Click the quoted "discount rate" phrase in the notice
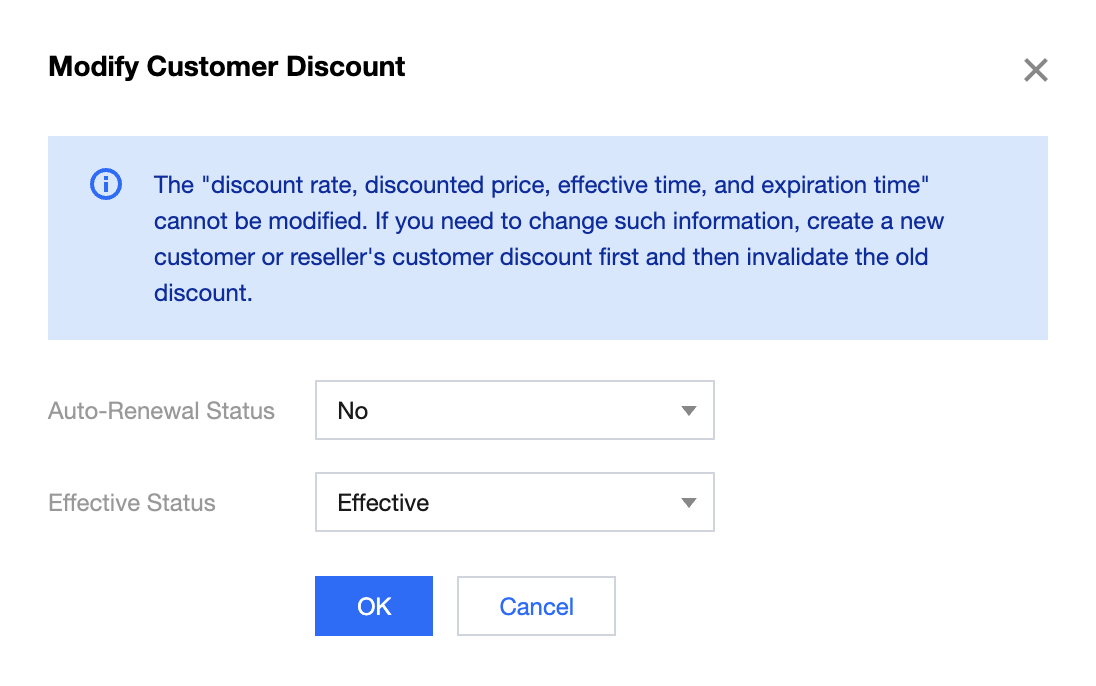The height and width of the screenshot is (686, 1096). [x=264, y=185]
